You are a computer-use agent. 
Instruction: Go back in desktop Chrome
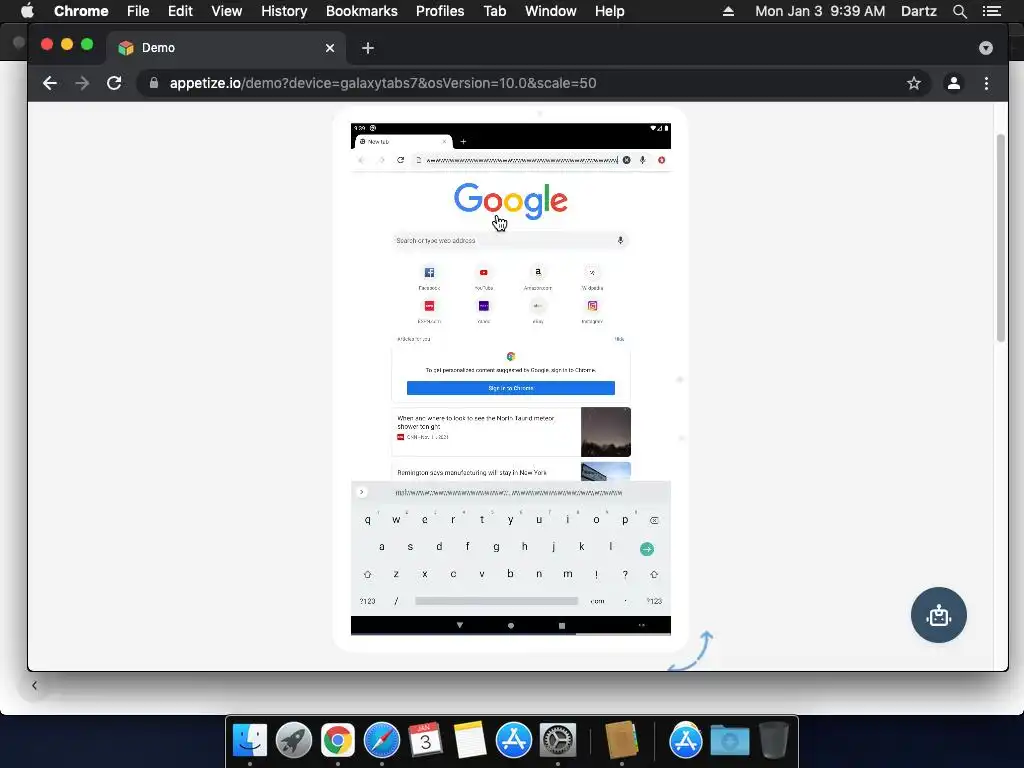pyautogui.click(x=50, y=83)
